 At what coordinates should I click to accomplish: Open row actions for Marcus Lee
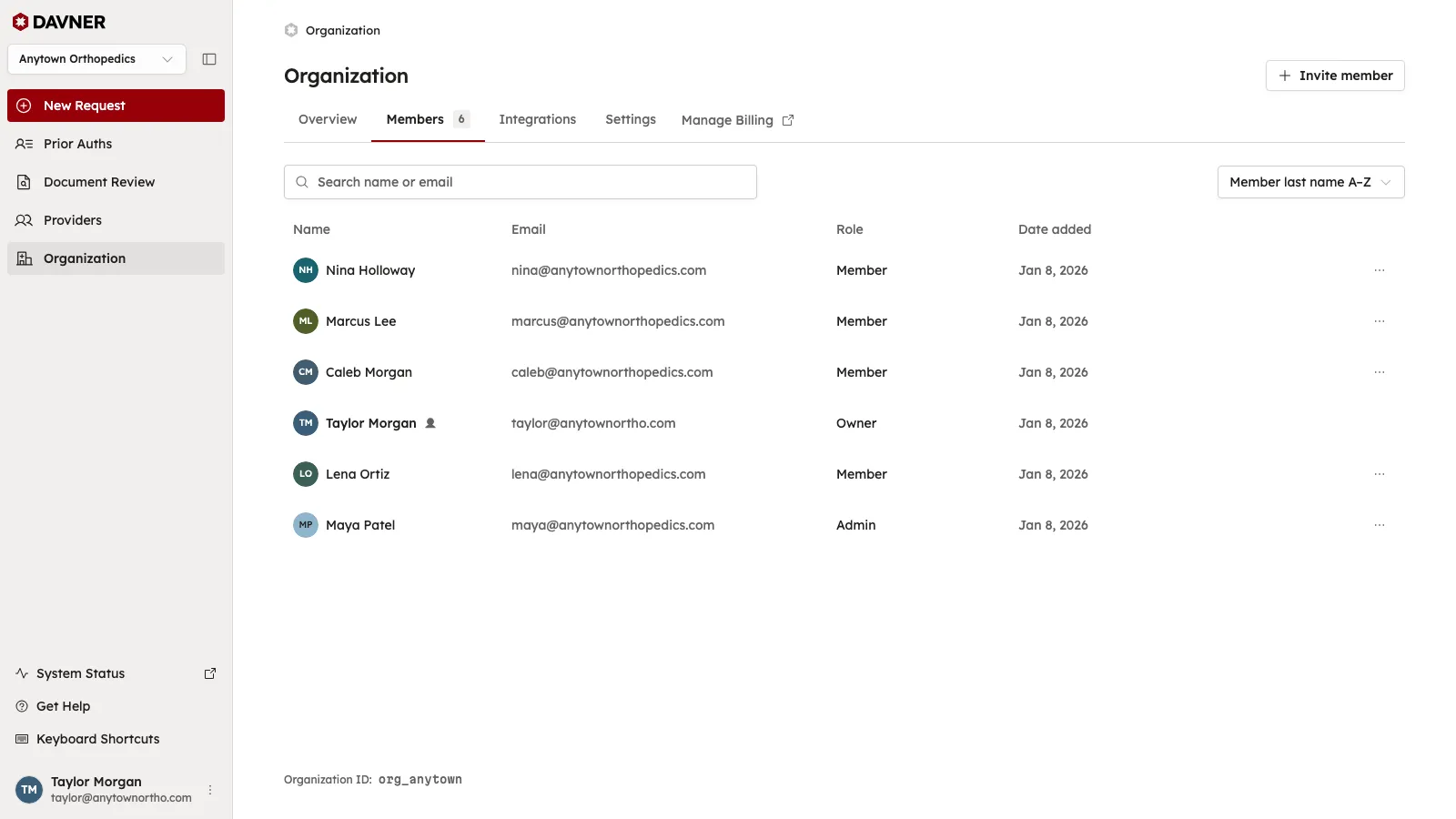coord(1380,321)
